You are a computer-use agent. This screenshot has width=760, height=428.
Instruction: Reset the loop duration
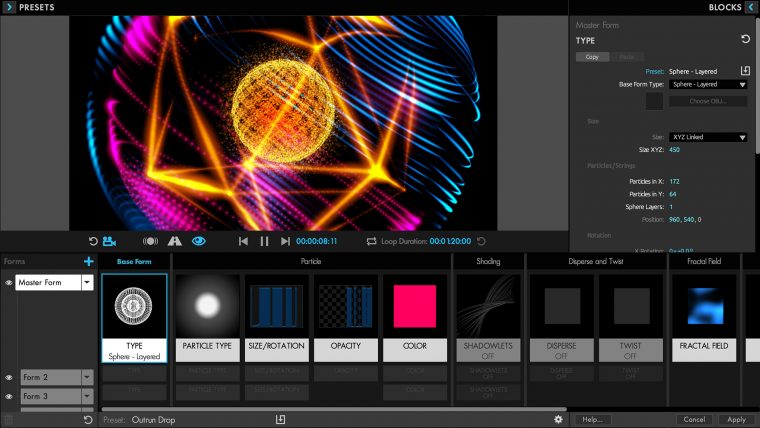pos(481,241)
